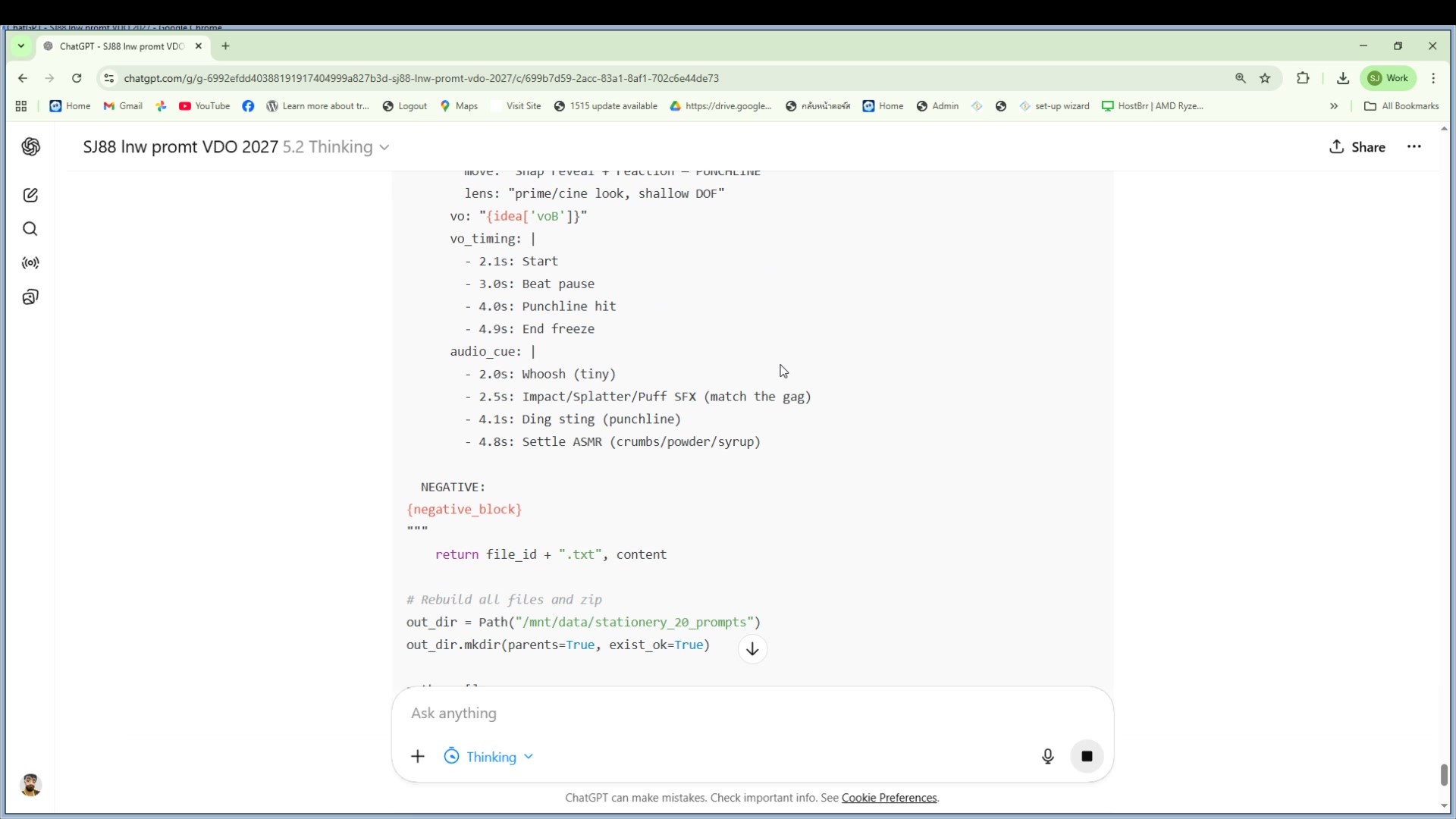
Task: Open the Thinking mode dropdown in composer
Action: point(489,757)
